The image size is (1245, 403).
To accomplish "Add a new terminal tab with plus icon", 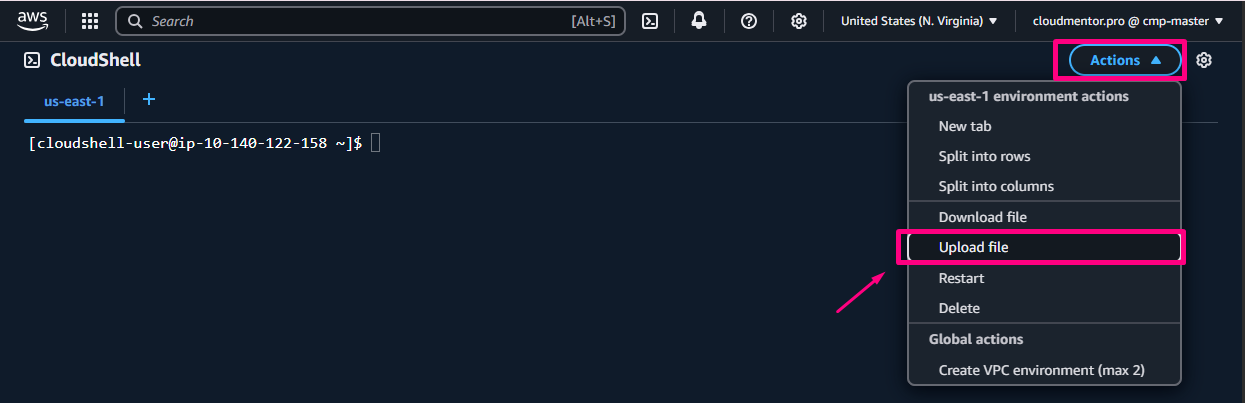I will tap(149, 99).
